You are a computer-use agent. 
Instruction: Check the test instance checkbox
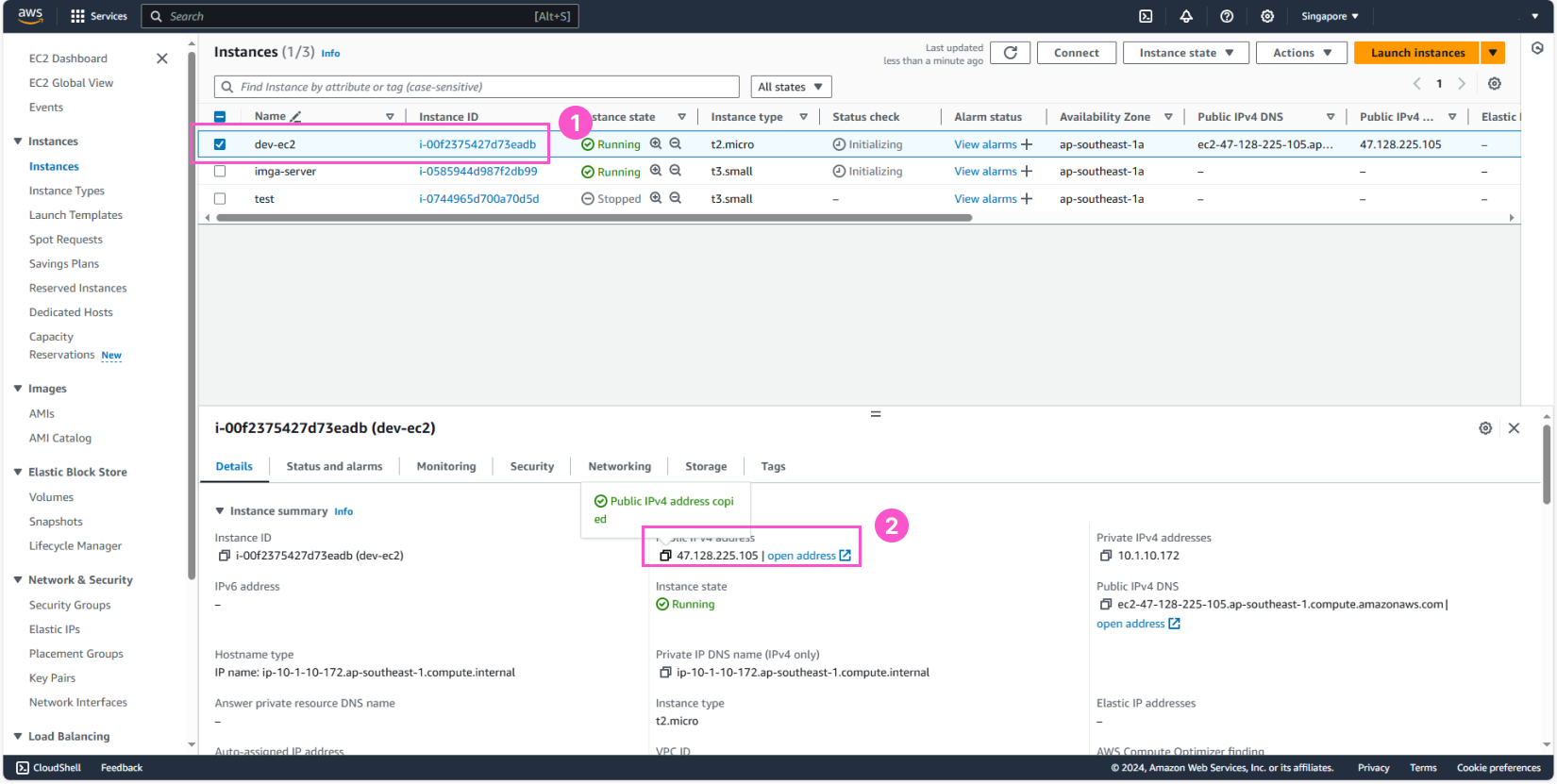point(220,199)
